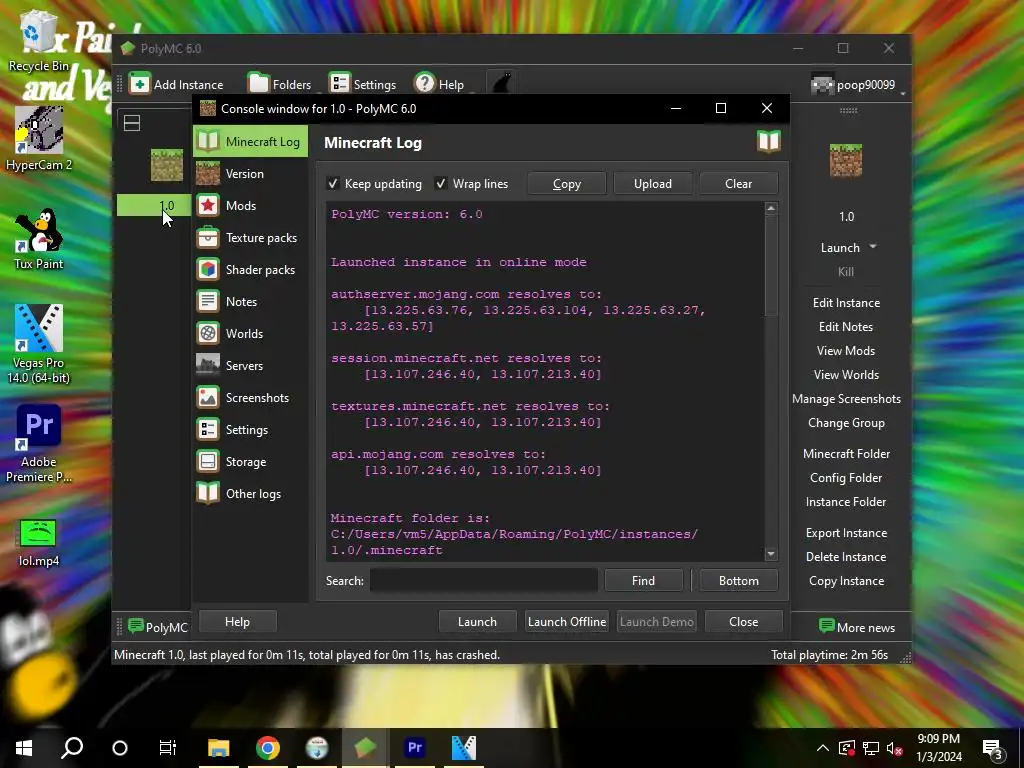The height and width of the screenshot is (768, 1024).
Task: Click Add Instance in PolyMC toolbar
Action: [176, 84]
